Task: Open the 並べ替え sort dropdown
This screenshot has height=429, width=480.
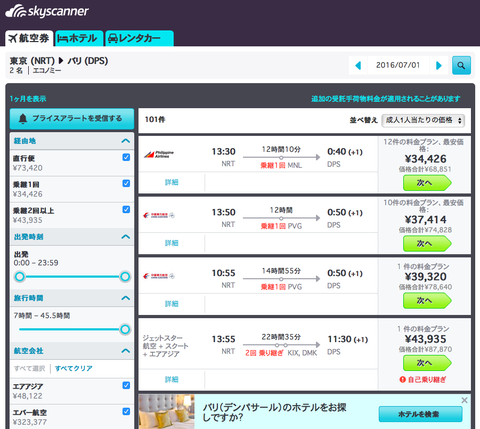Action: coord(423,120)
